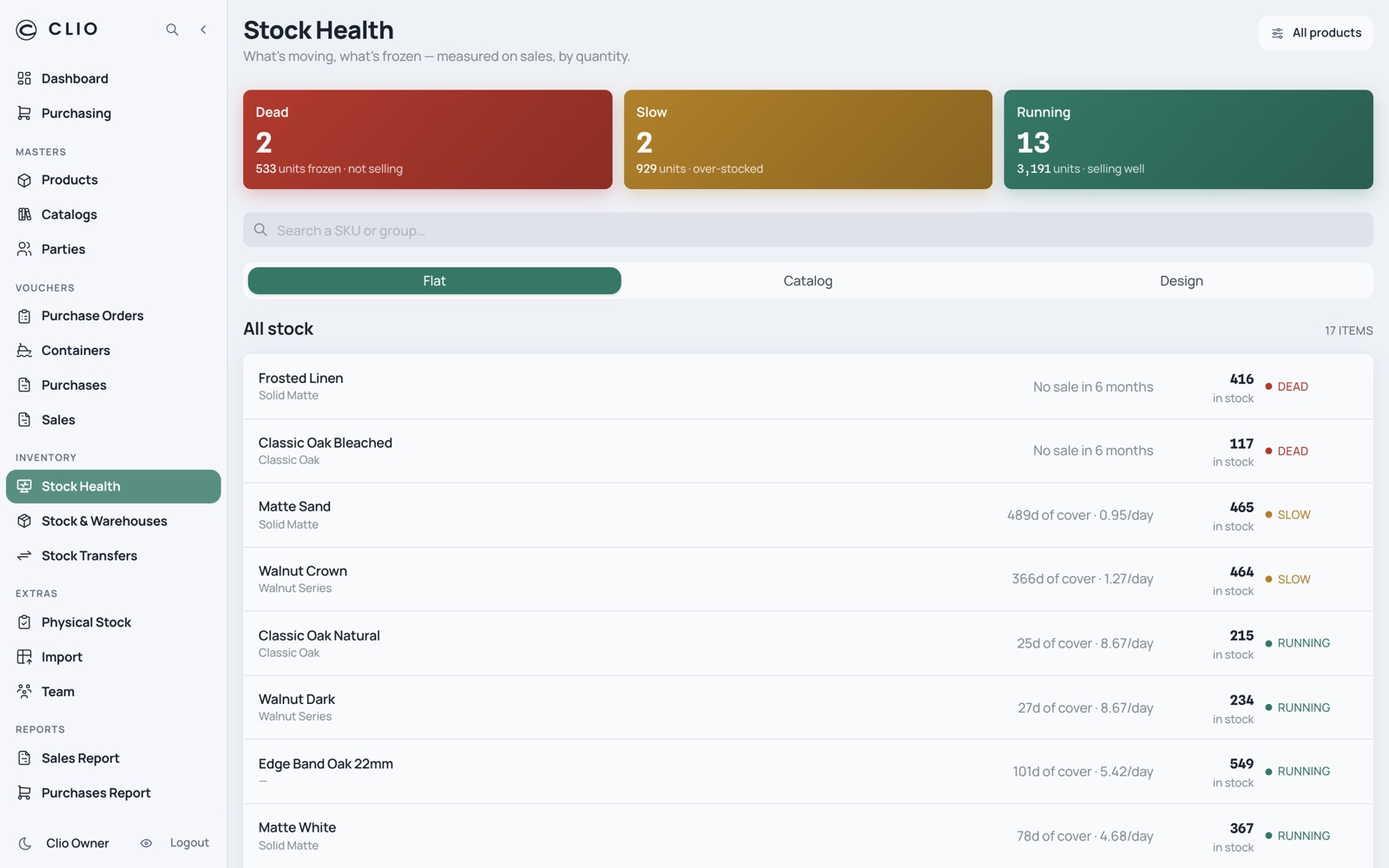
Task: Select the Matte Sand row
Action: [x=807, y=515]
